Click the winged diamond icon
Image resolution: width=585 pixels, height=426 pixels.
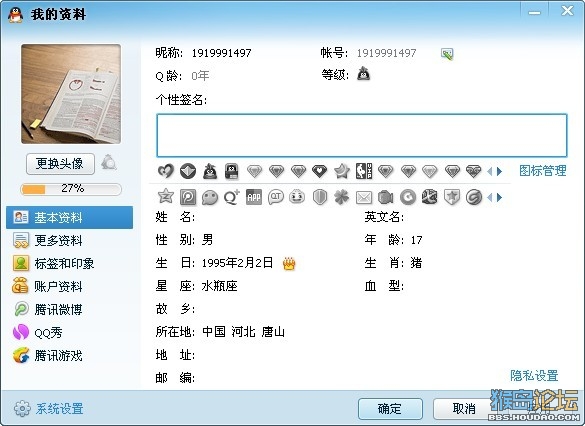point(473,171)
